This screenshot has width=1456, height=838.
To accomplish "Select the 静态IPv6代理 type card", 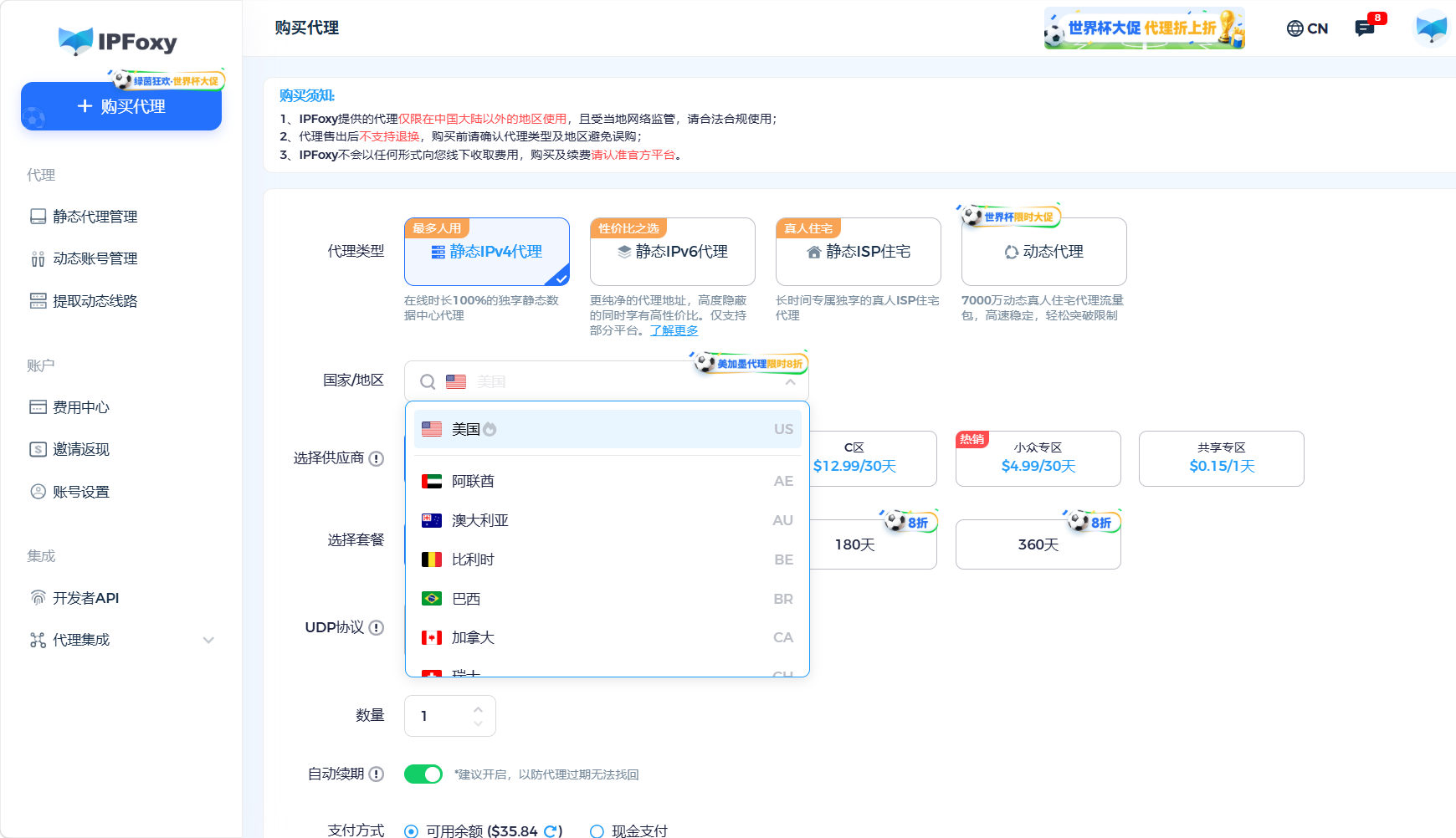I will coord(673,252).
